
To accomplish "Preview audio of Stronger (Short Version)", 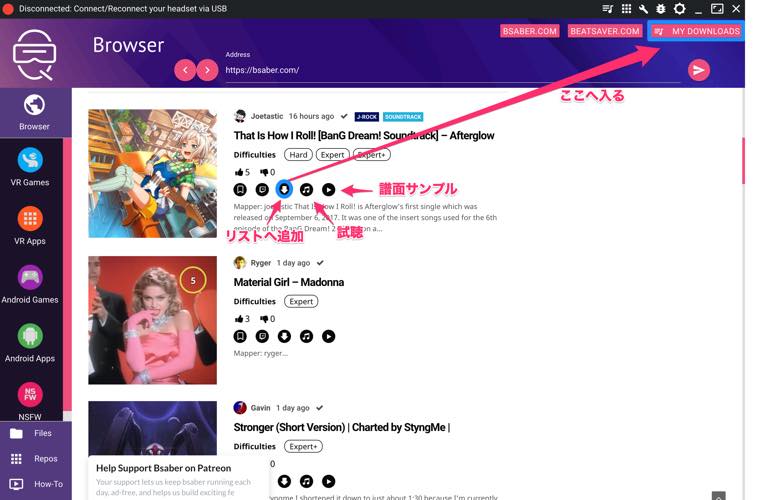I will tap(306, 481).
